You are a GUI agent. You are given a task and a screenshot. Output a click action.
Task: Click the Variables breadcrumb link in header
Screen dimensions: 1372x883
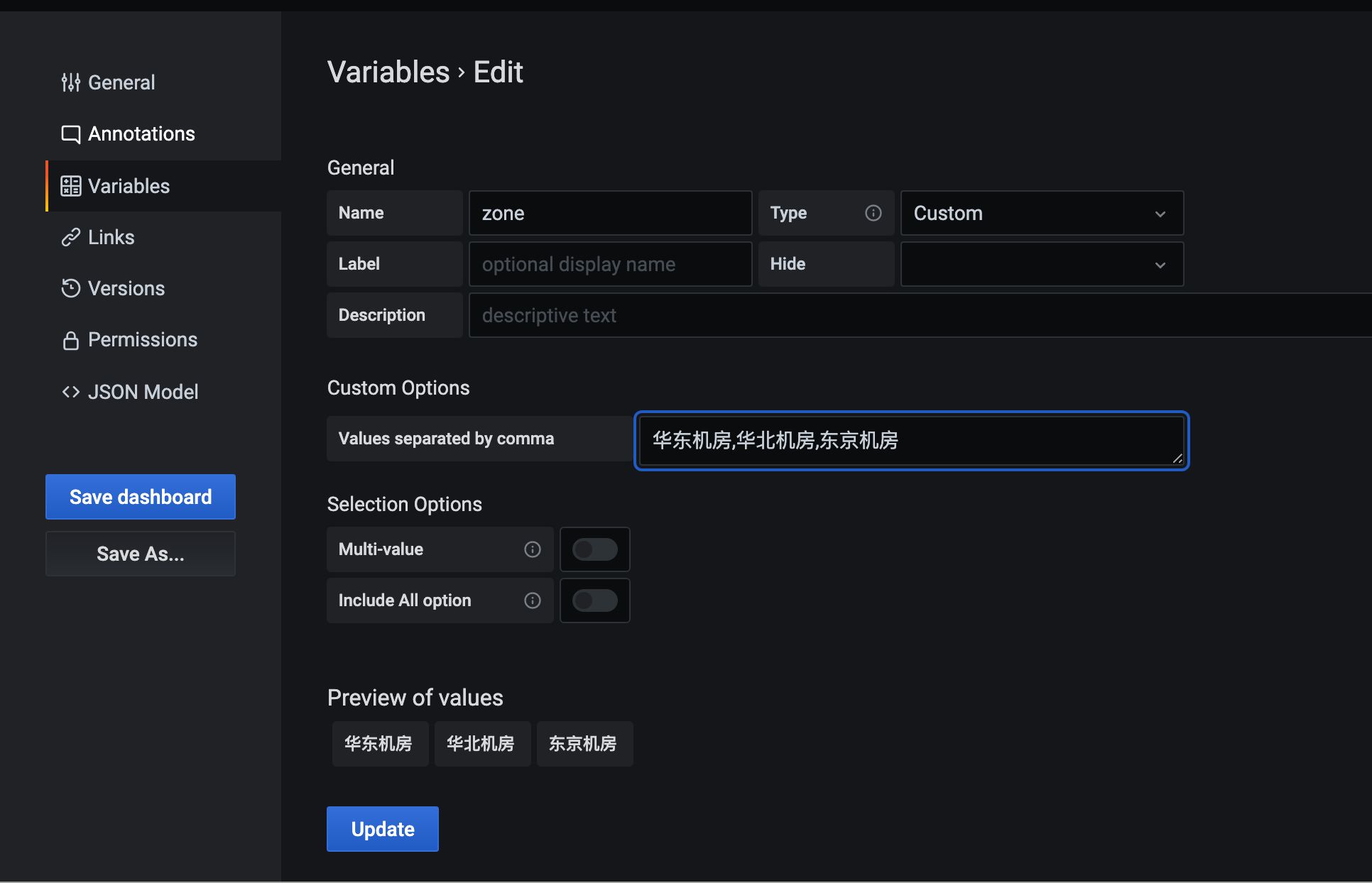pyautogui.click(x=388, y=72)
